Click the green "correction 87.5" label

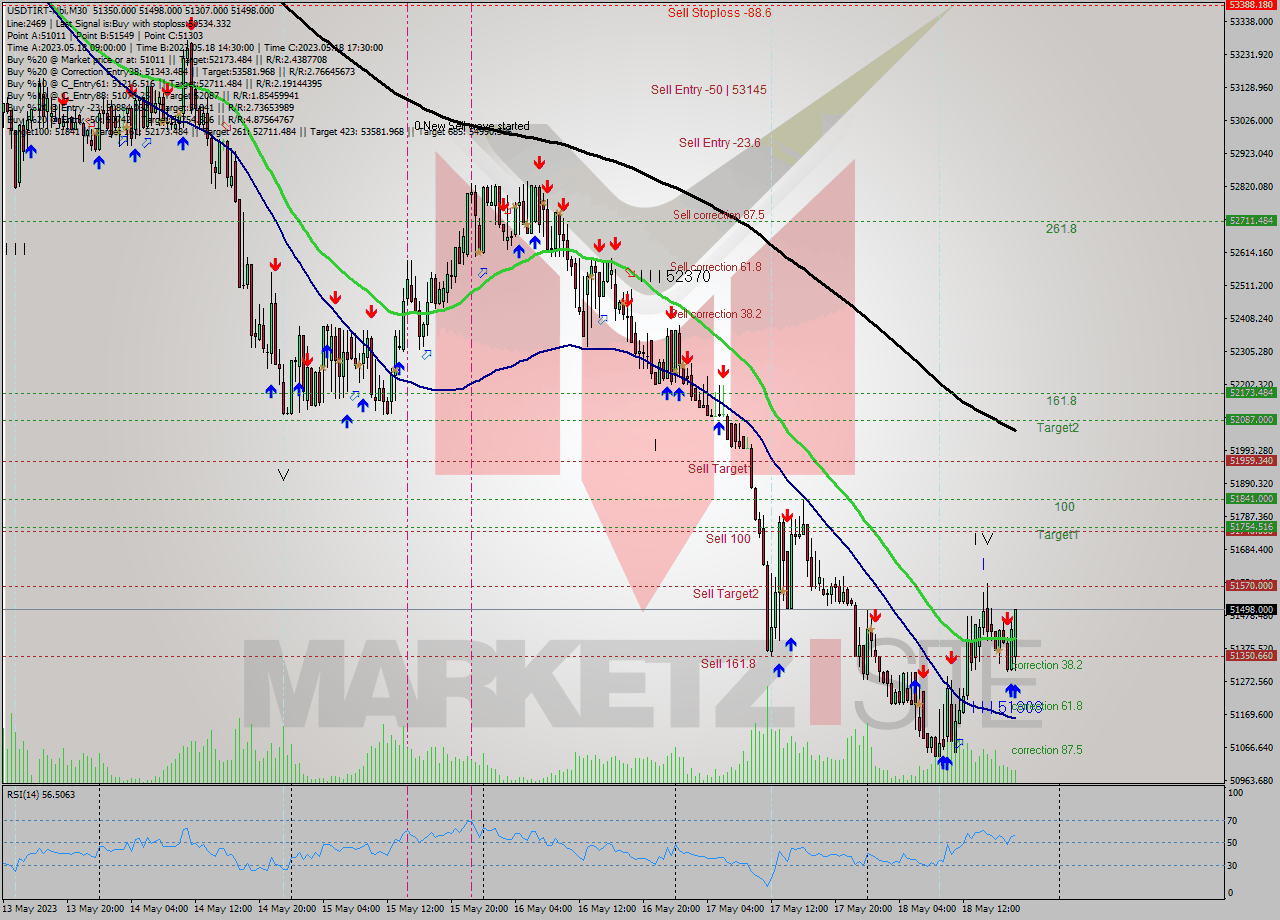[1046, 750]
